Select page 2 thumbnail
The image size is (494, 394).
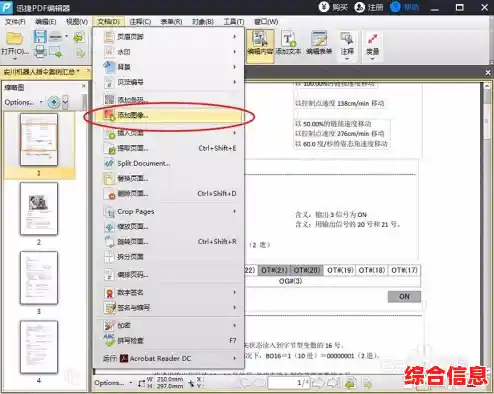point(39,208)
